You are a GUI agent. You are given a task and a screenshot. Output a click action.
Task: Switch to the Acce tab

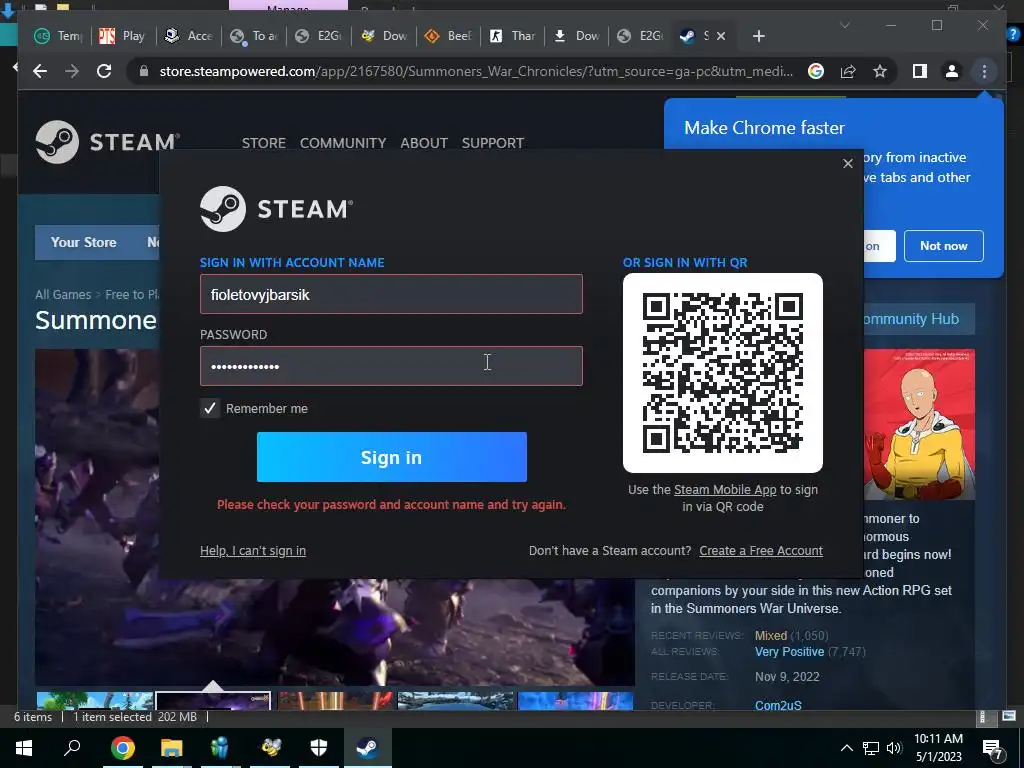tap(187, 36)
